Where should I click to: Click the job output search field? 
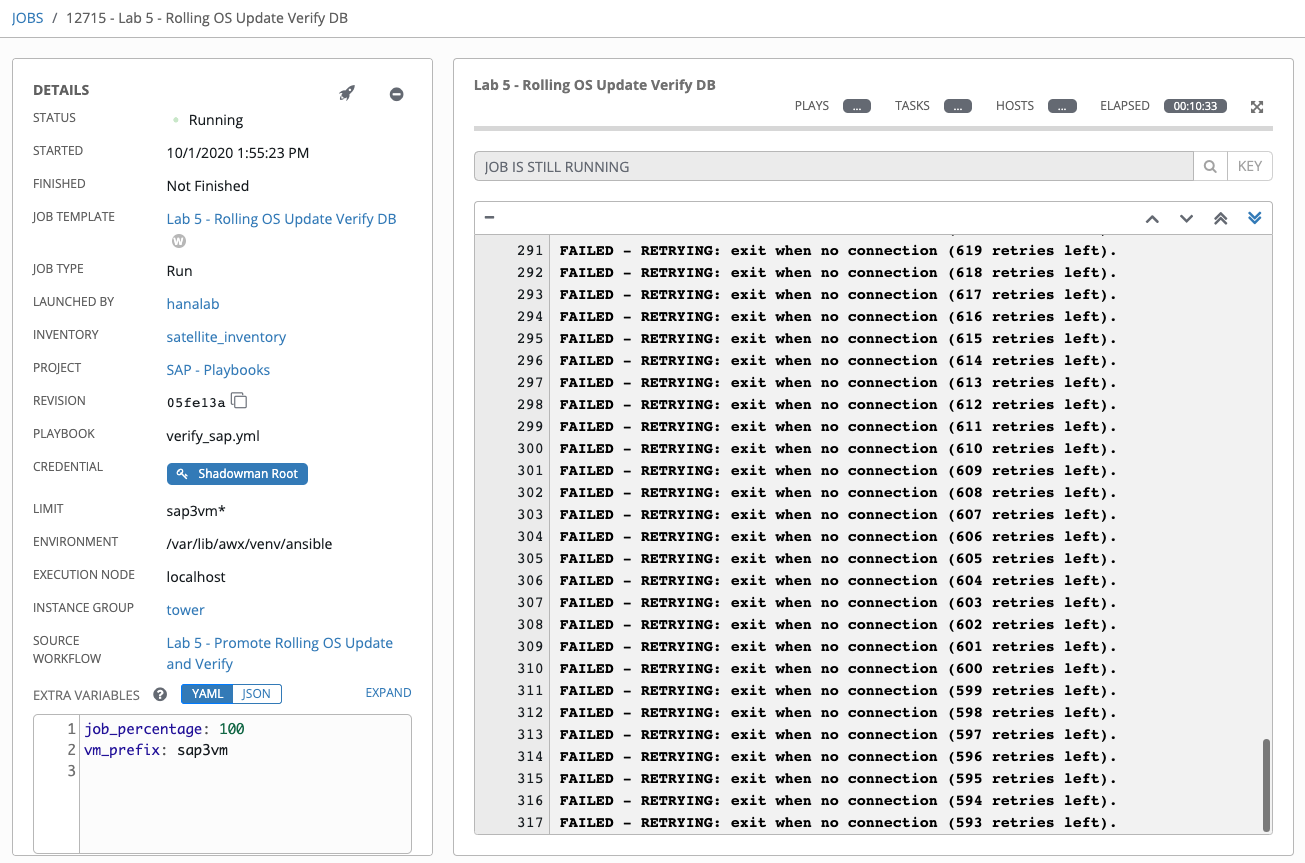(x=834, y=167)
